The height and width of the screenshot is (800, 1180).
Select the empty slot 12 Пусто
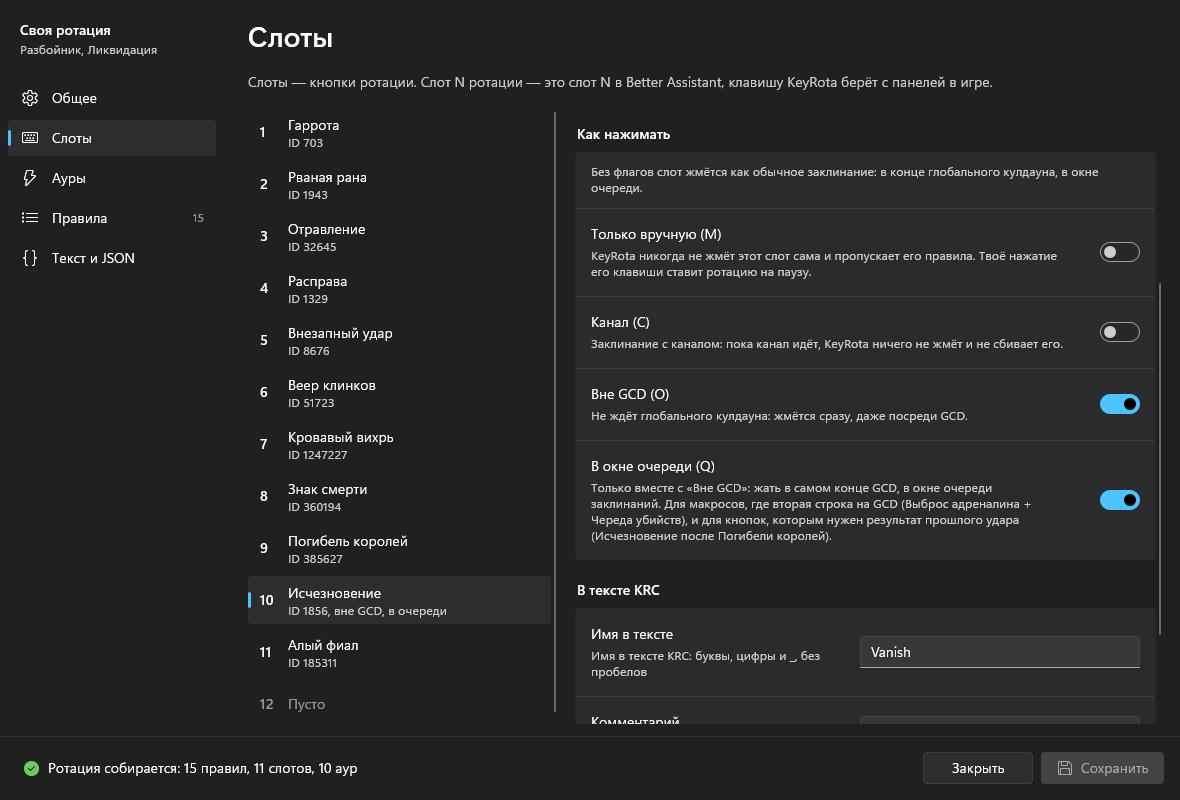399,704
